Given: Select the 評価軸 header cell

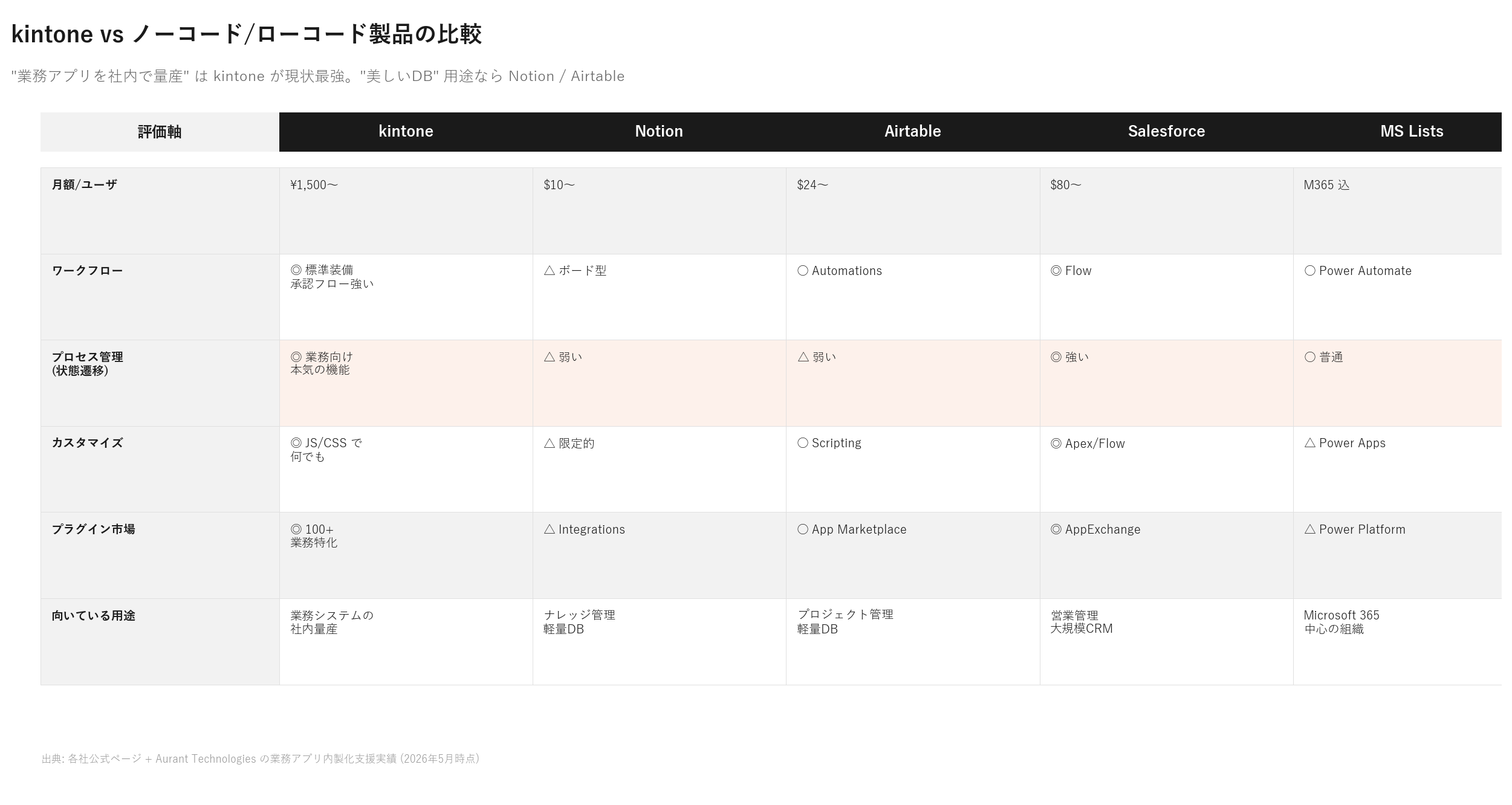Looking at the screenshot, I should pos(160,132).
